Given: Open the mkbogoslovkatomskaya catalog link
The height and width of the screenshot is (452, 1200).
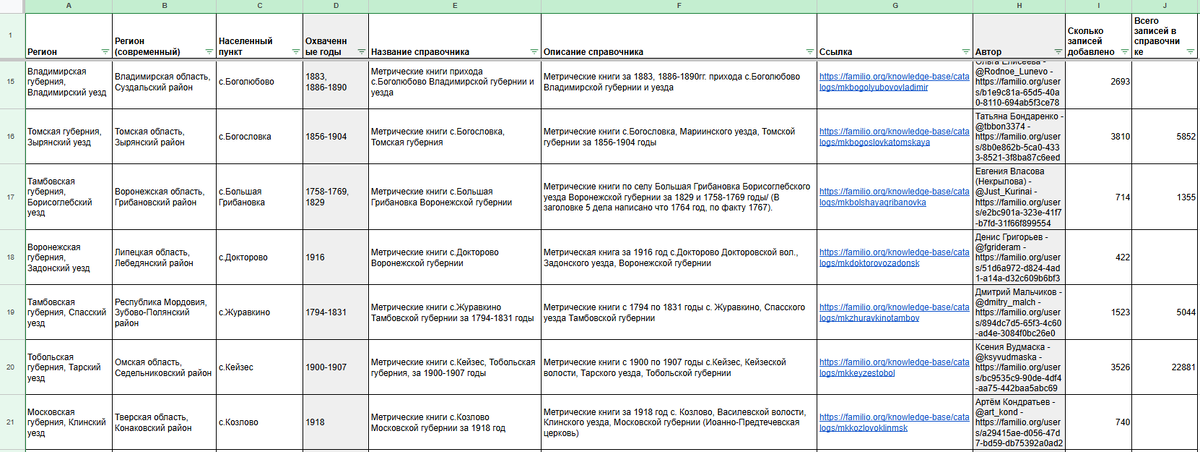Looking at the screenshot, I should click(x=894, y=136).
